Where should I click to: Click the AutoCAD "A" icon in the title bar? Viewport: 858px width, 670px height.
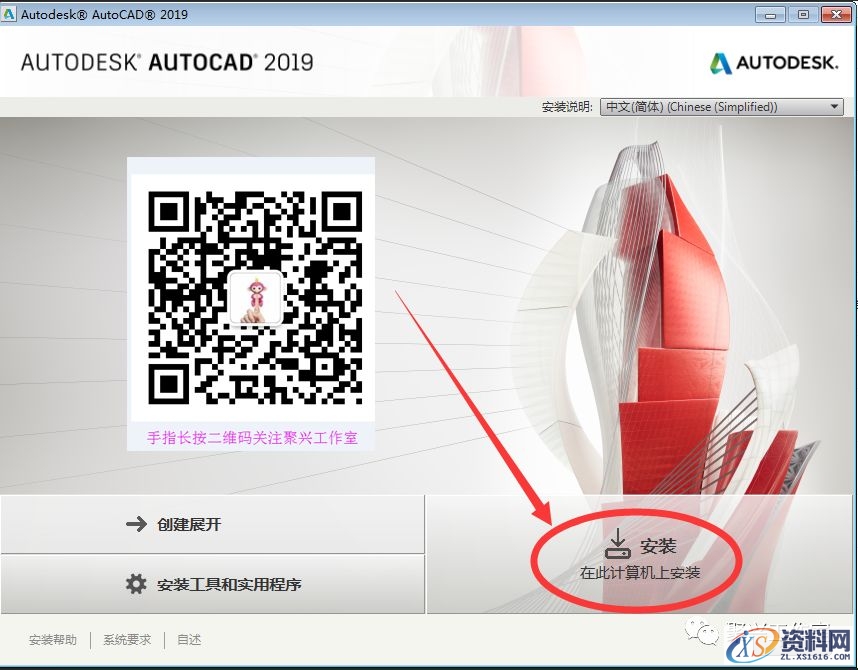click(10, 13)
